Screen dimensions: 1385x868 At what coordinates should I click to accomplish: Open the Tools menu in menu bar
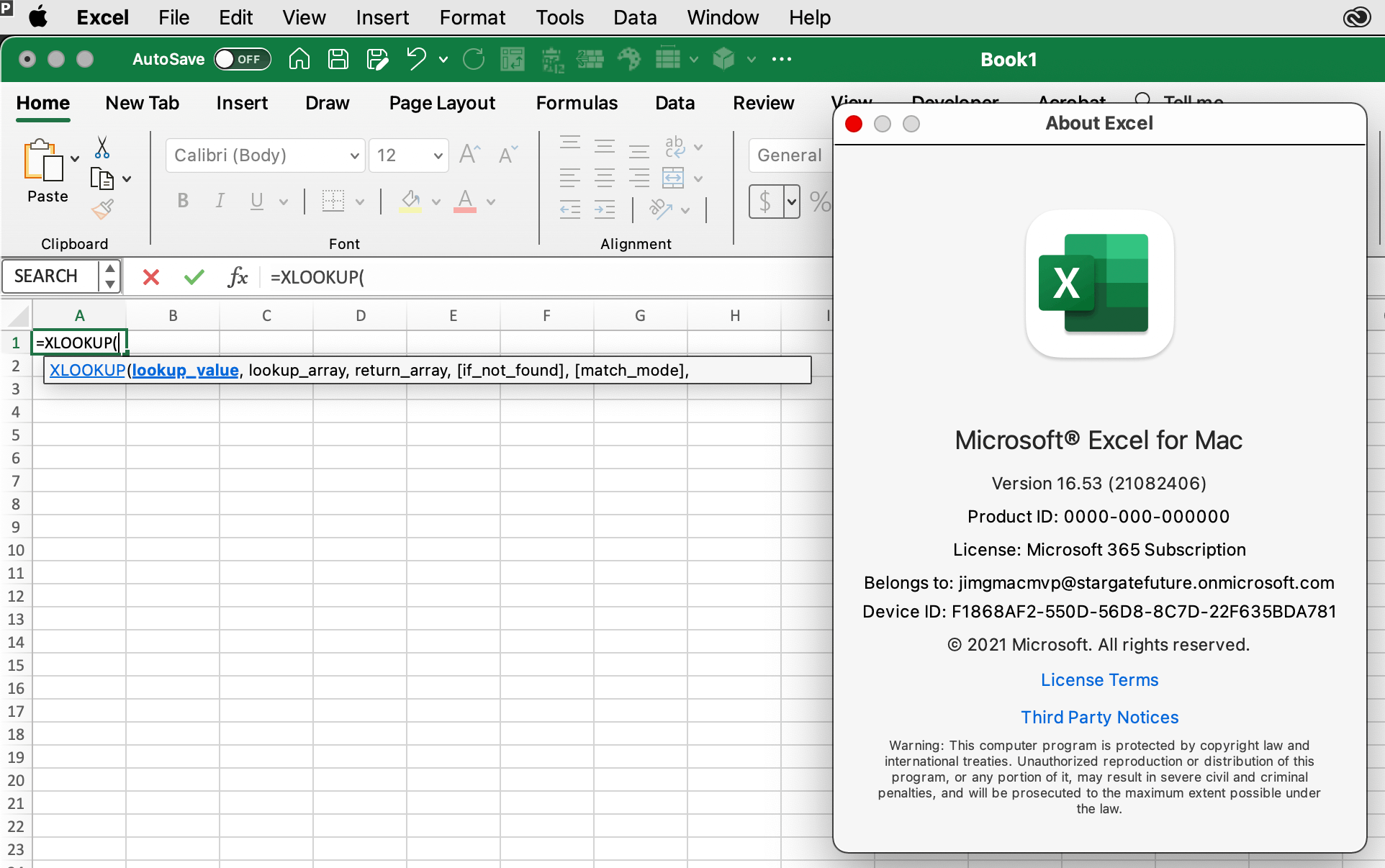click(559, 17)
